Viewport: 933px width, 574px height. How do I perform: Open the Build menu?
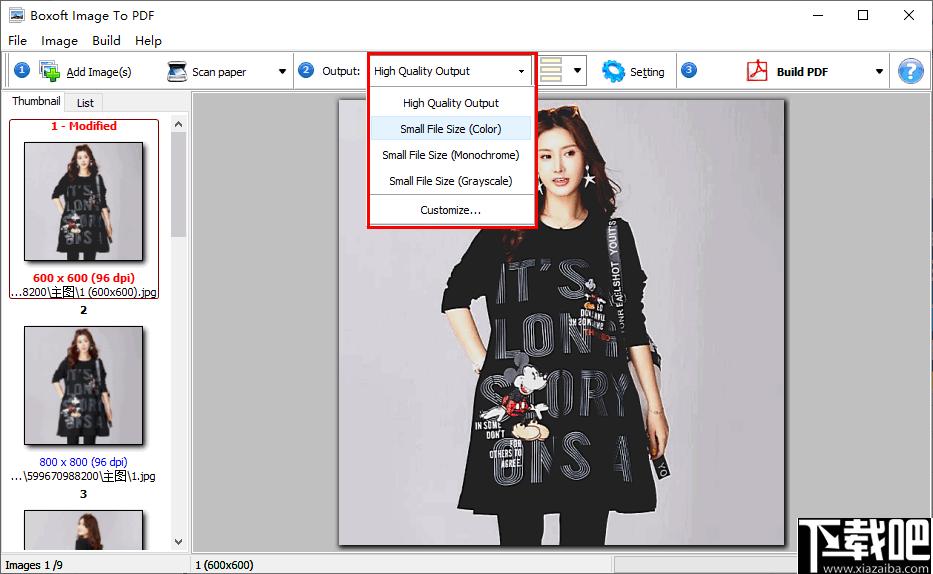[107, 40]
